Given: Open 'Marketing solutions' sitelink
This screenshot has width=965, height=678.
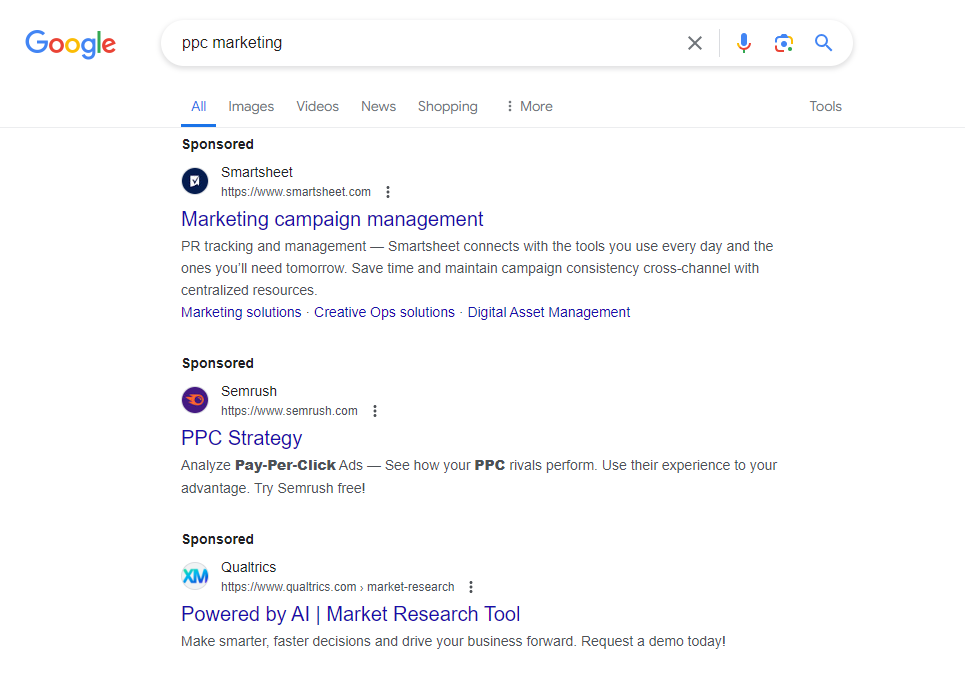Looking at the screenshot, I should [x=241, y=313].
